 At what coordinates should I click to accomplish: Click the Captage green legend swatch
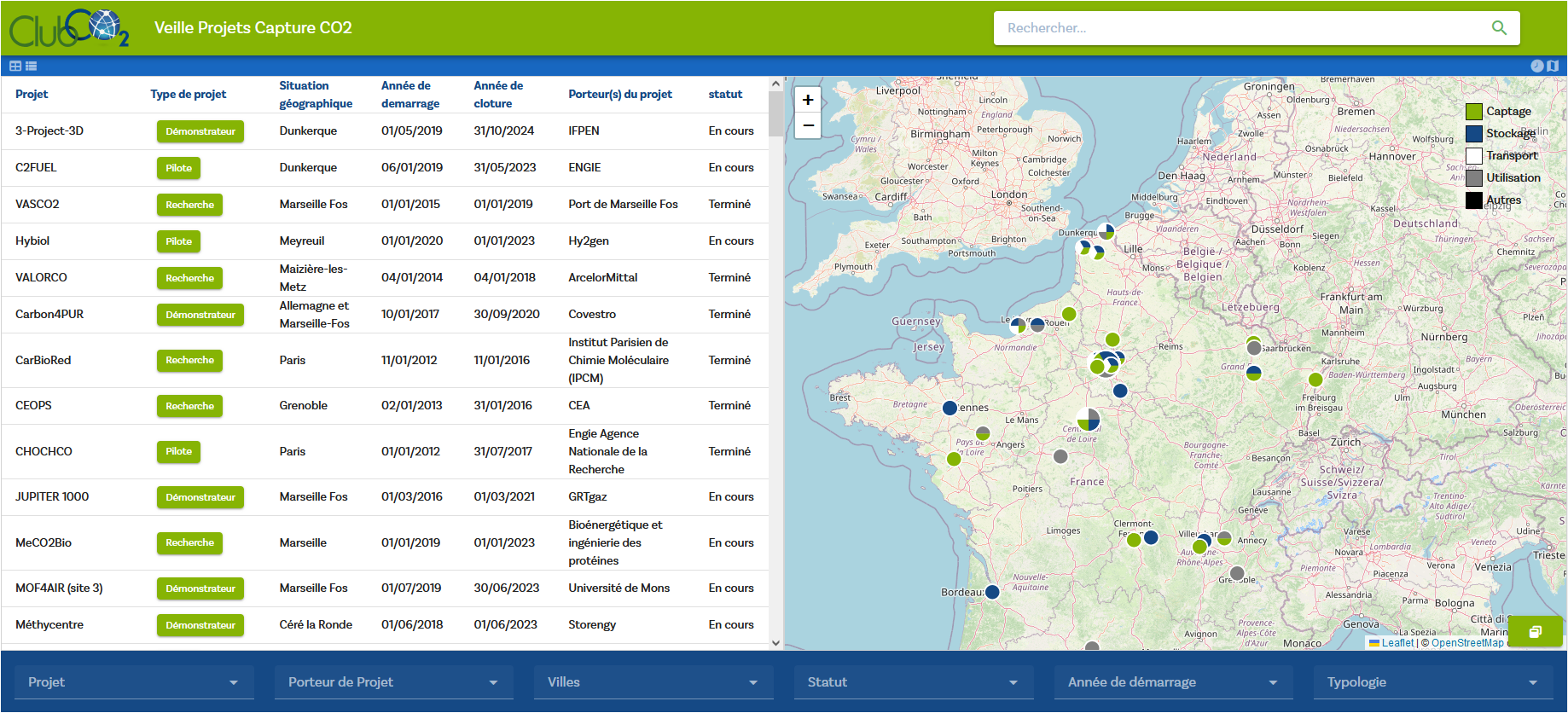[1474, 112]
